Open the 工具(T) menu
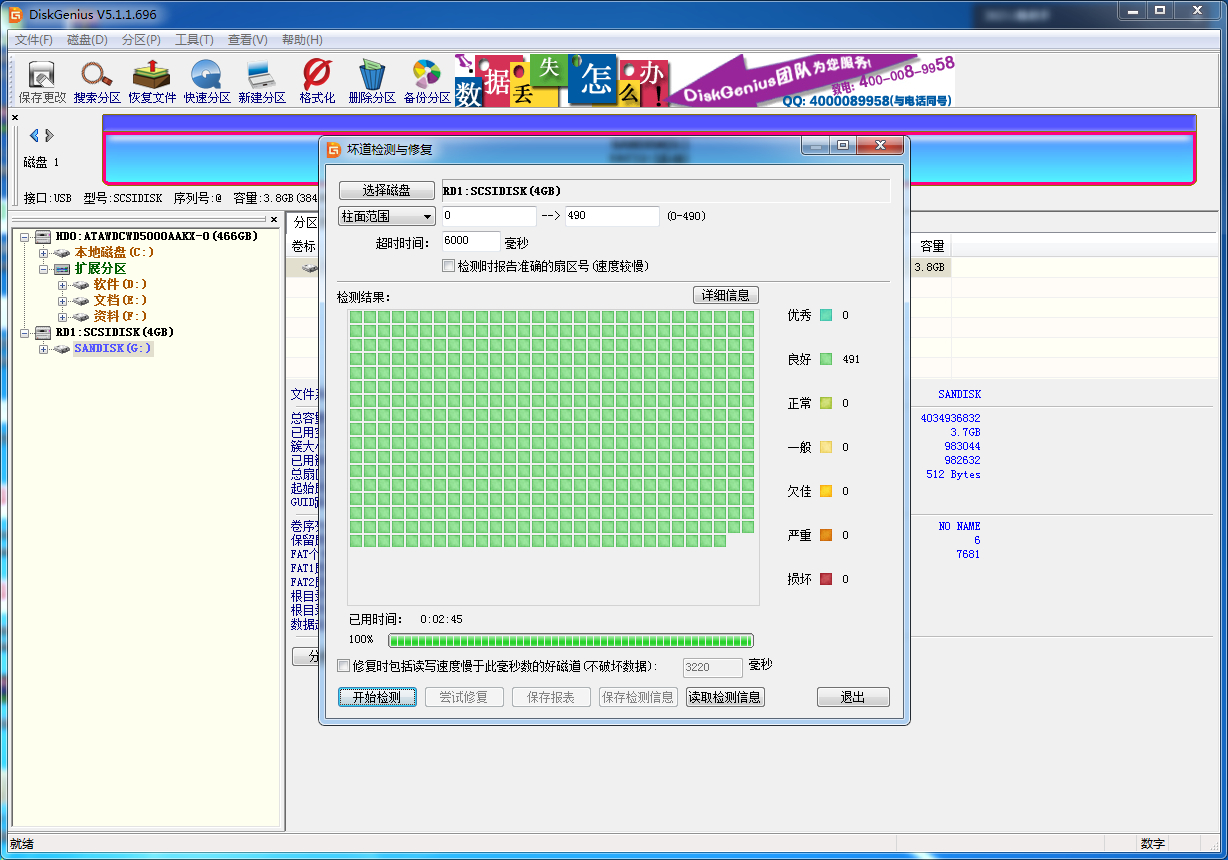The height and width of the screenshot is (860, 1228). point(194,40)
